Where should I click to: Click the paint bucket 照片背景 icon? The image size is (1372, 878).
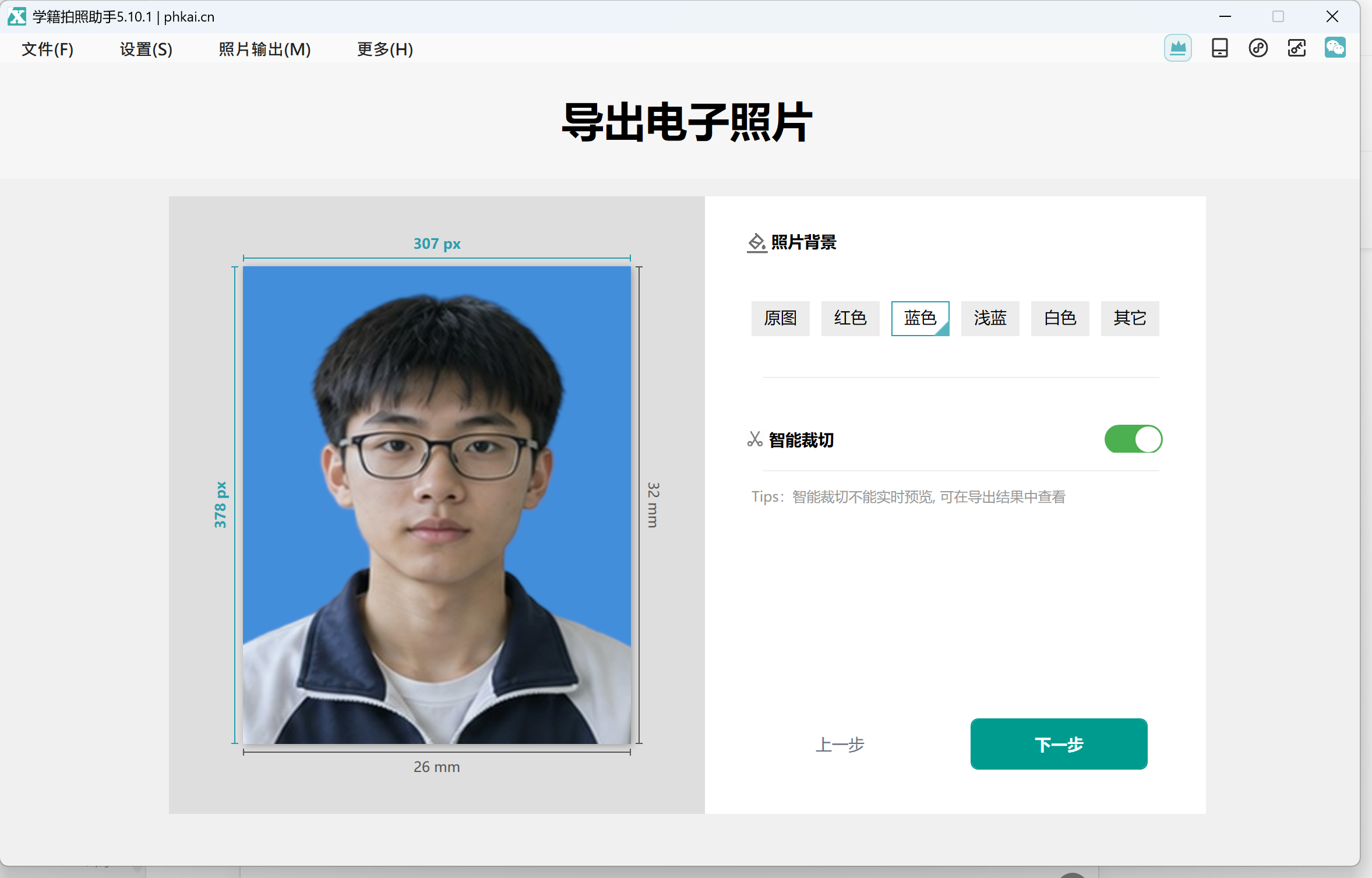pos(756,242)
